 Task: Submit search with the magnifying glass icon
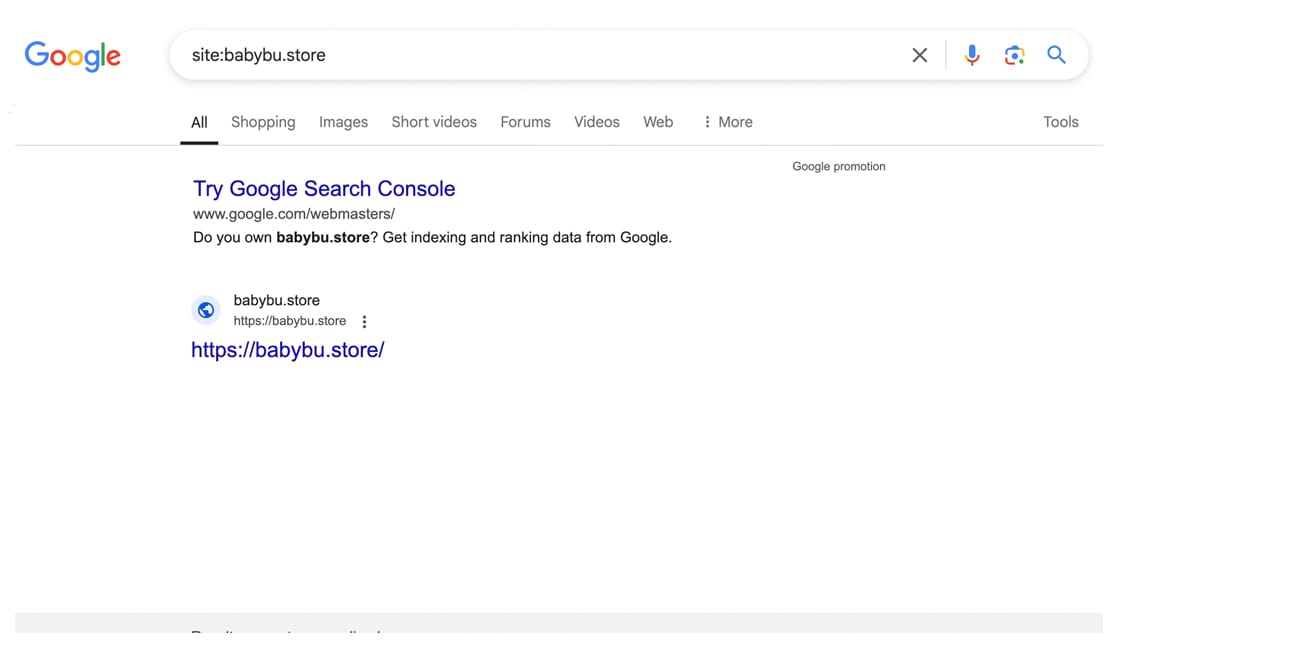[x=1056, y=55]
